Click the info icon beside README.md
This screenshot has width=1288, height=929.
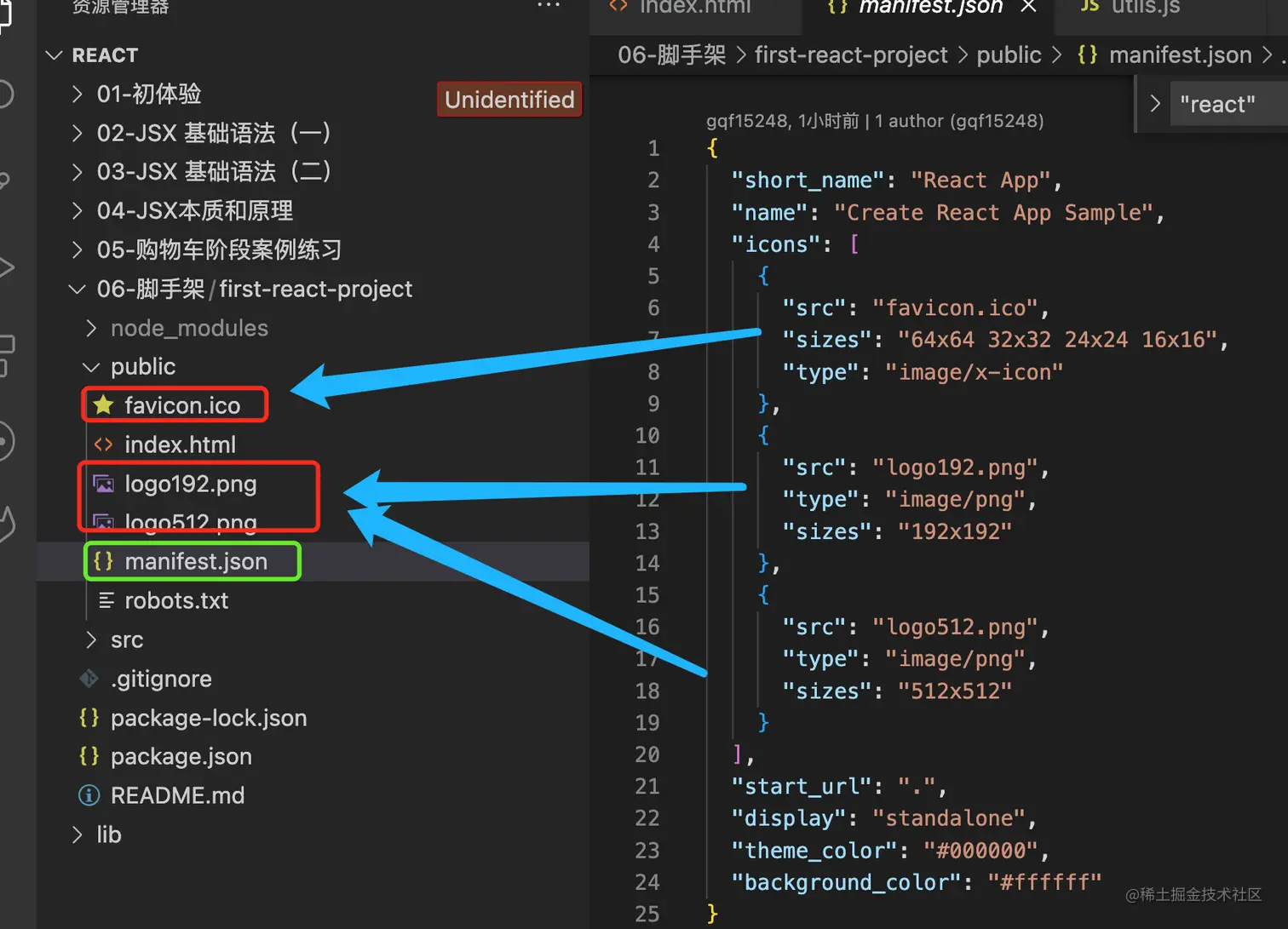[89, 795]
